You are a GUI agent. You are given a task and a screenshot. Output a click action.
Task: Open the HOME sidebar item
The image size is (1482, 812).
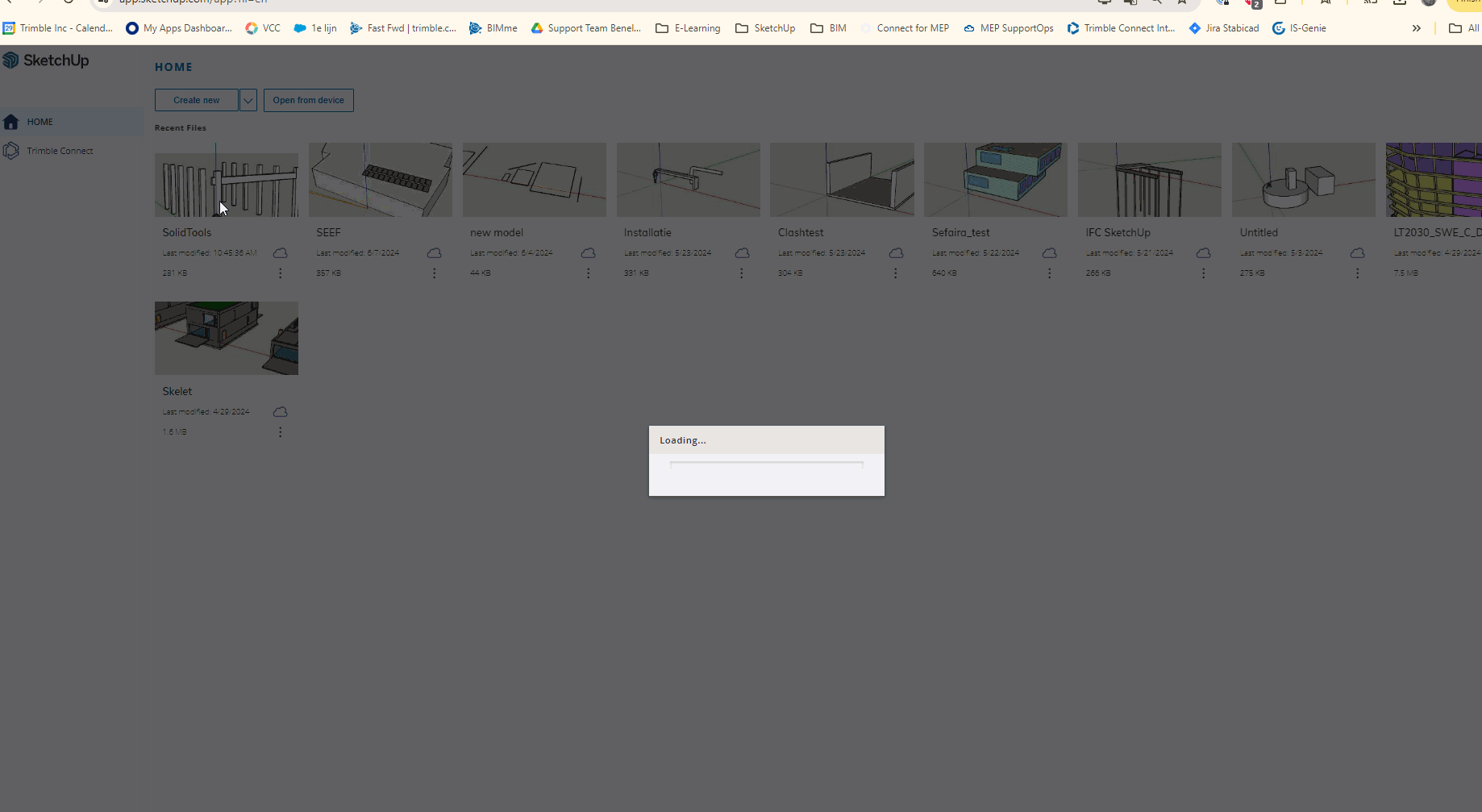[72, 122]
